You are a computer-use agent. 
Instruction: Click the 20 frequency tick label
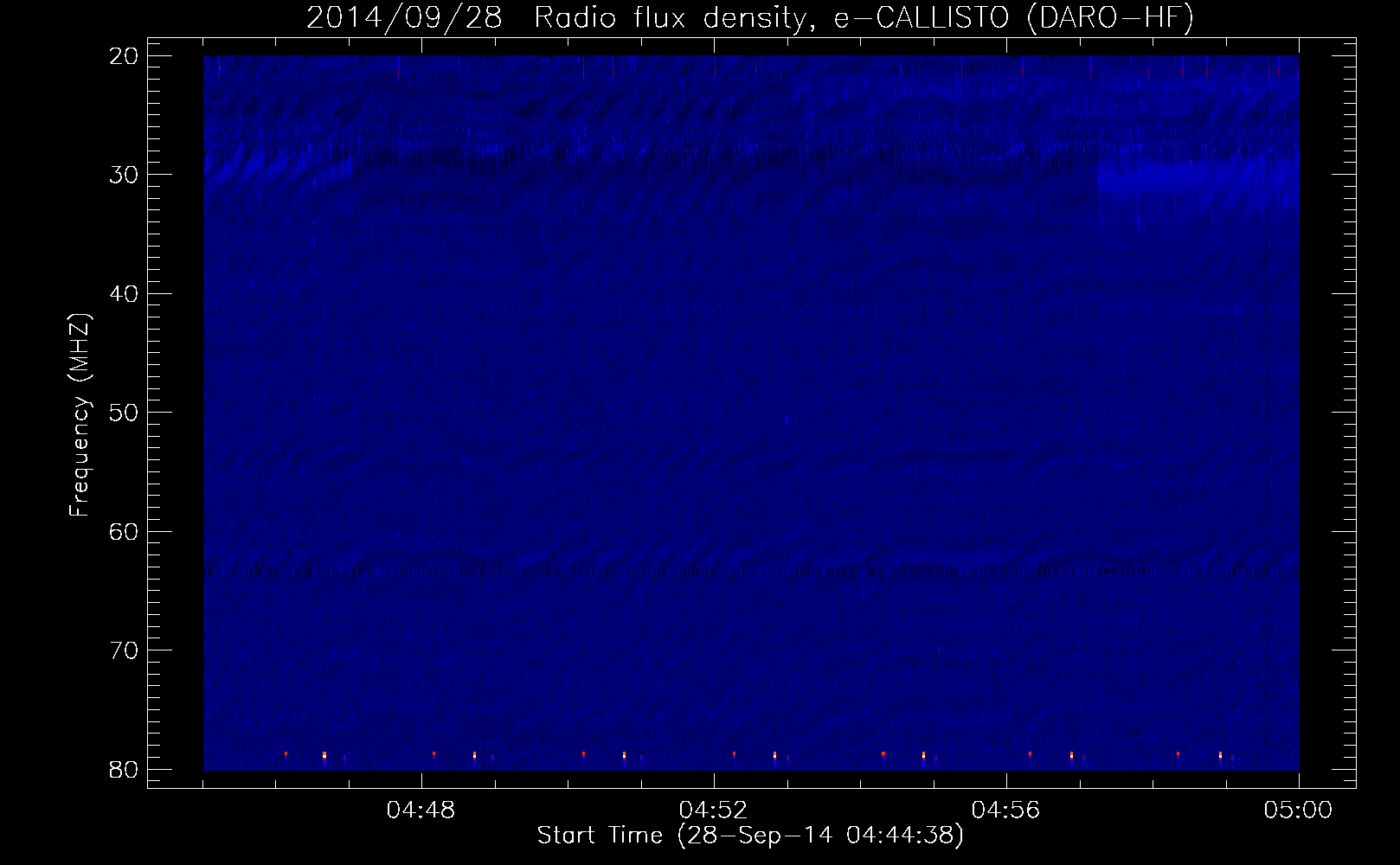click(x=125, y=56)
